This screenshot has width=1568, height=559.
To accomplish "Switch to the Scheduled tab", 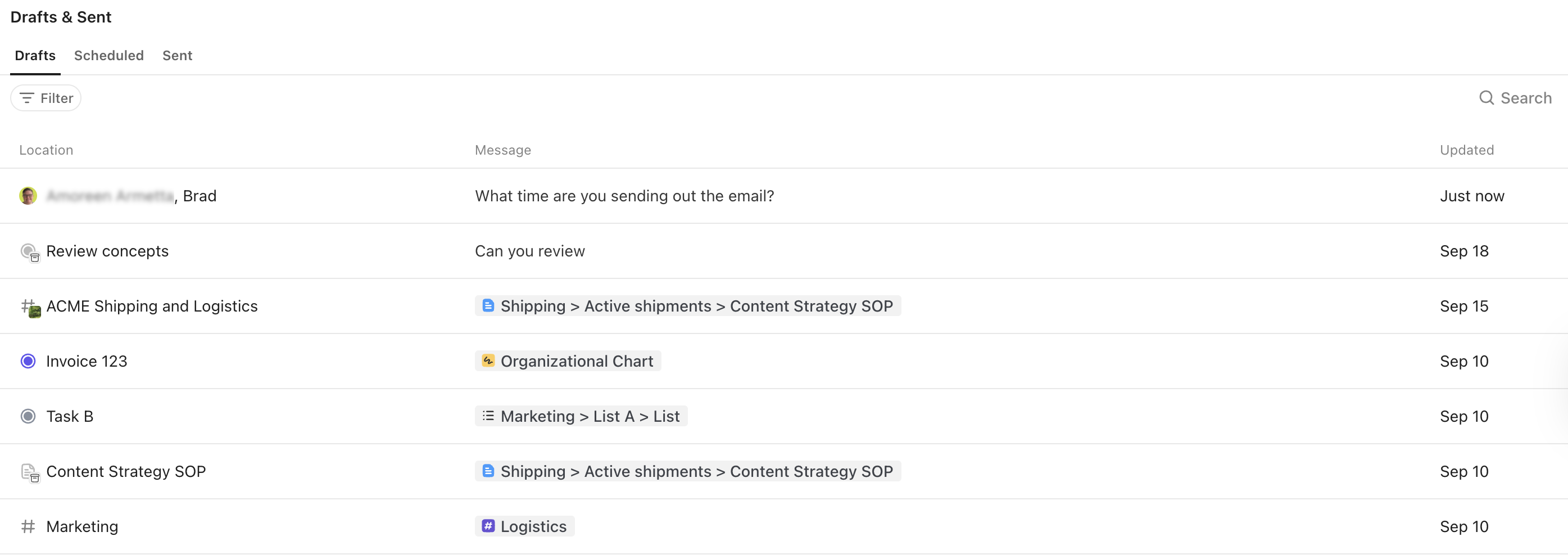I will (109, 56).
